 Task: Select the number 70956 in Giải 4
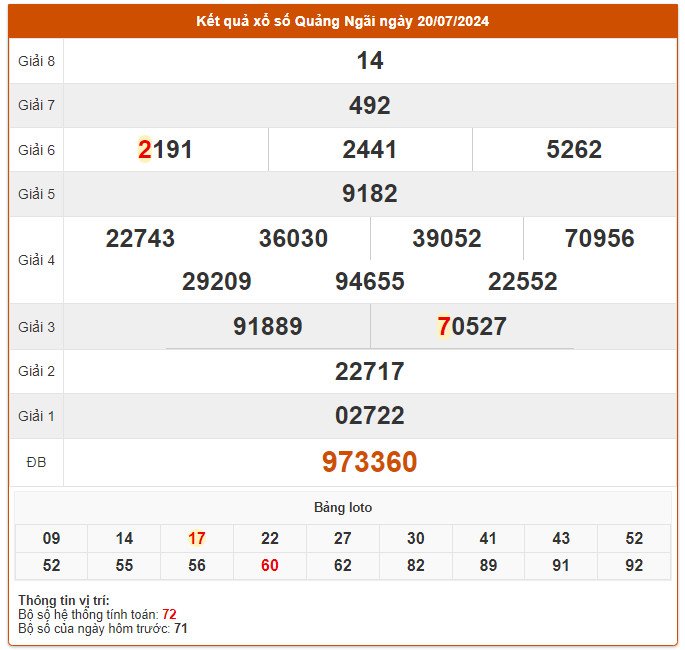tap(599, 239)
